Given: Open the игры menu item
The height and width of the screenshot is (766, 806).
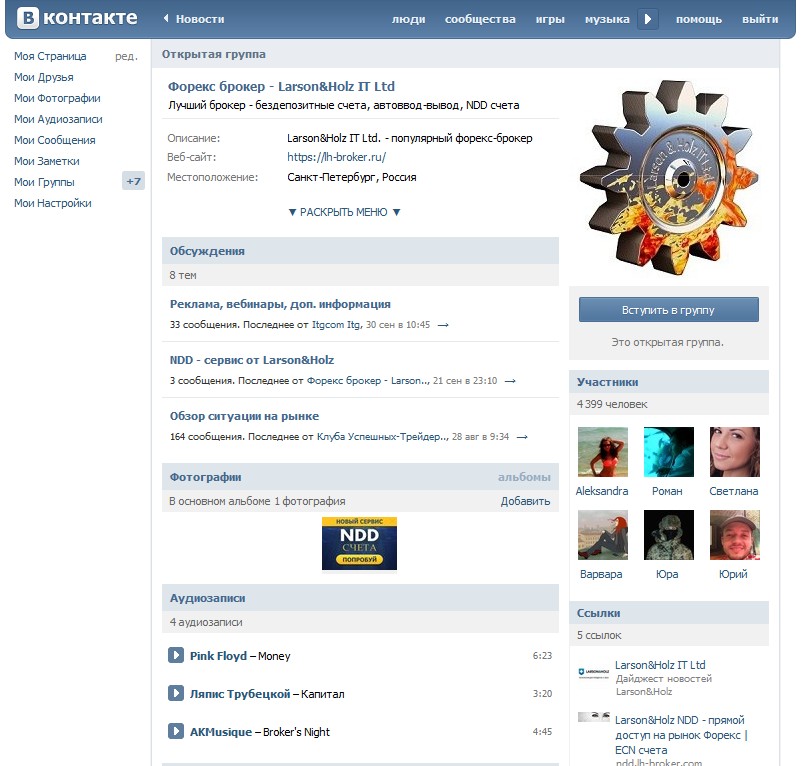Looking at the screenshot, I should click(x=550, y=20).
